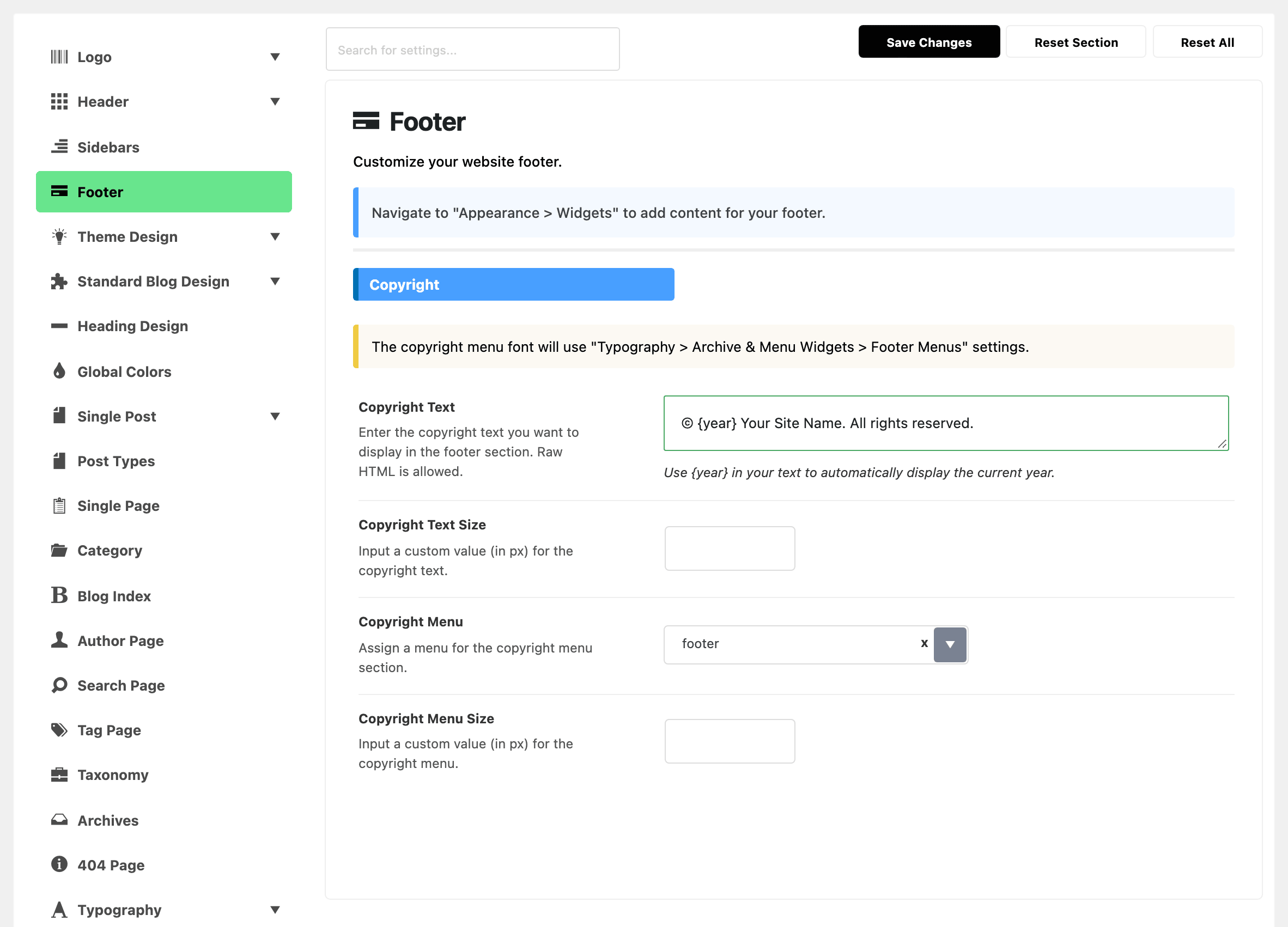Expand the Single Post arrow
The height and width of the screenshot is (927, 1288).
275,416
